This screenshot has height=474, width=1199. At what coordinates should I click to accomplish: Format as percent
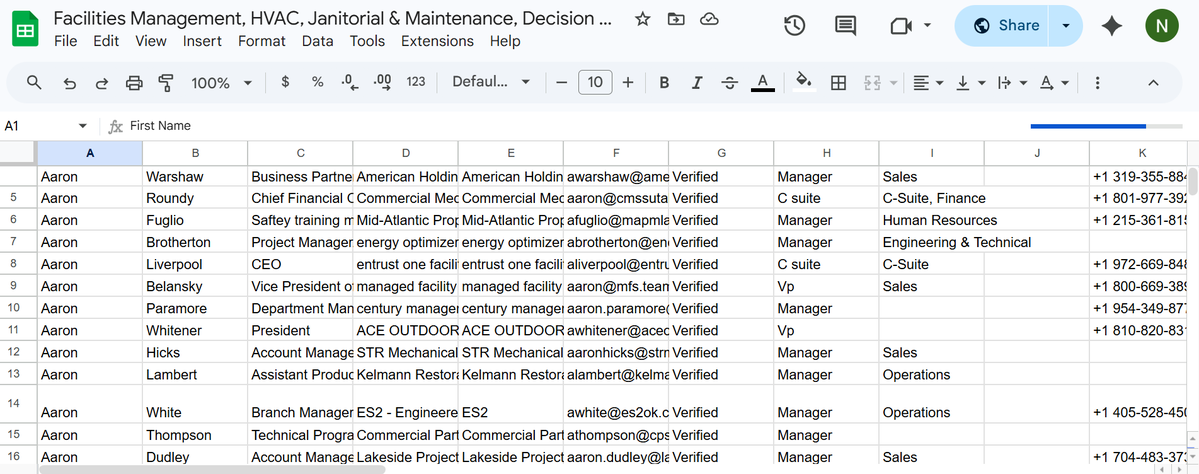[x=317, y=82]
